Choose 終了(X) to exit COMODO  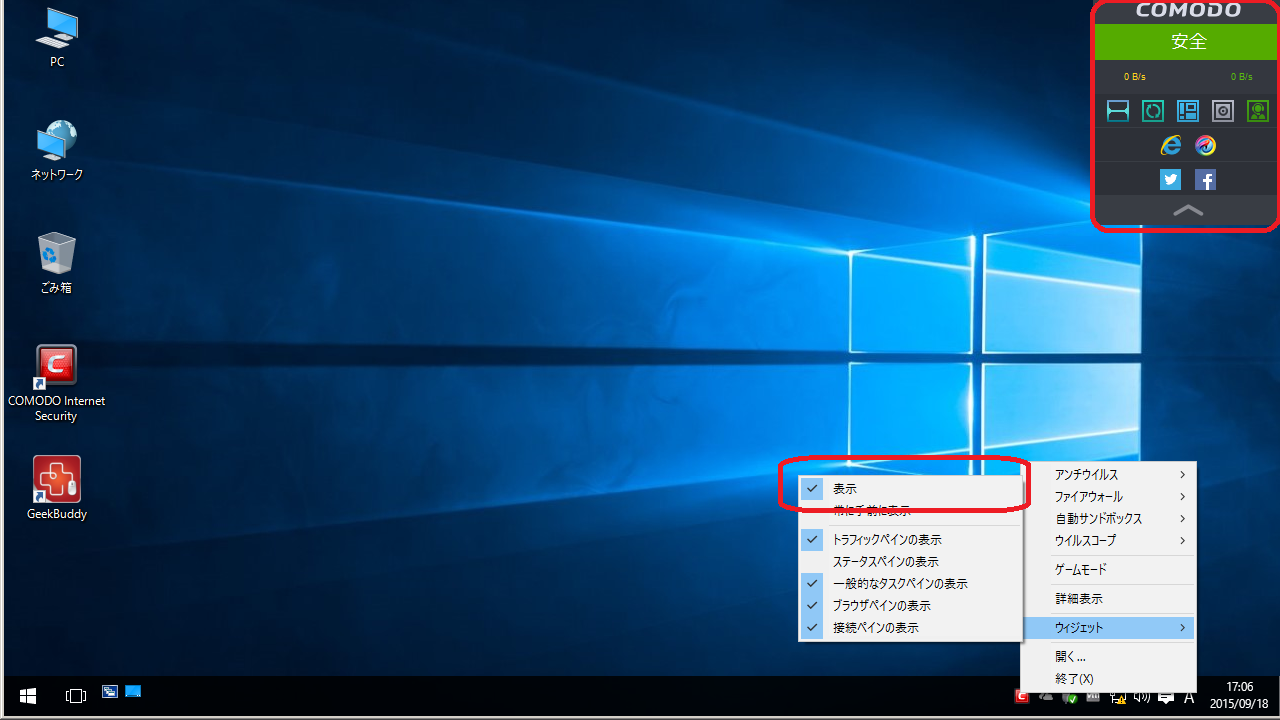pyautogui.click(x=1108, y=679)
